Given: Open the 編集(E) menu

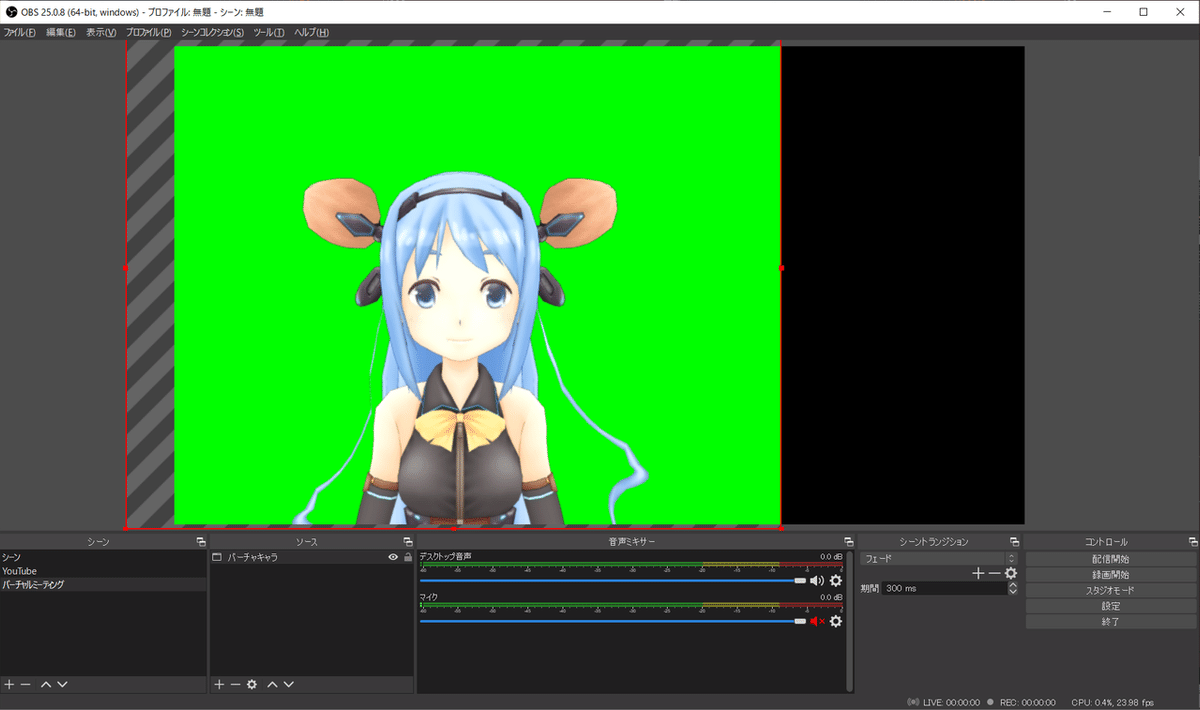Looking at the screenshot, I should pos(61,33).
